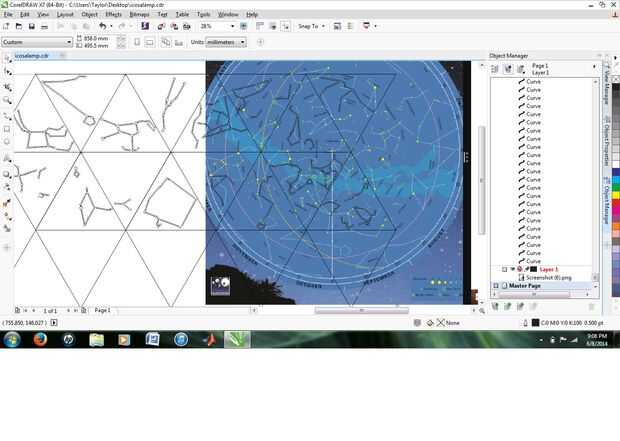Click the New Layer icon in Object Manager
620x441 pixels.
coord(495,306)
